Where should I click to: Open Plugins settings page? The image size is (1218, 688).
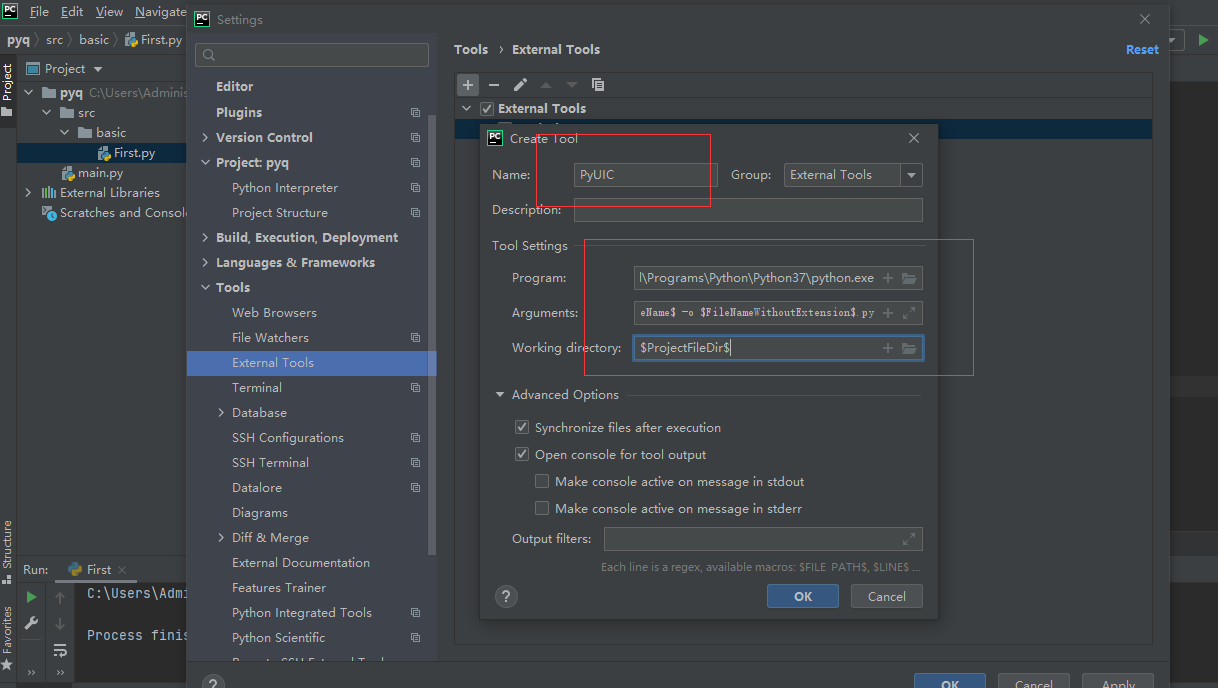(239, 113)
